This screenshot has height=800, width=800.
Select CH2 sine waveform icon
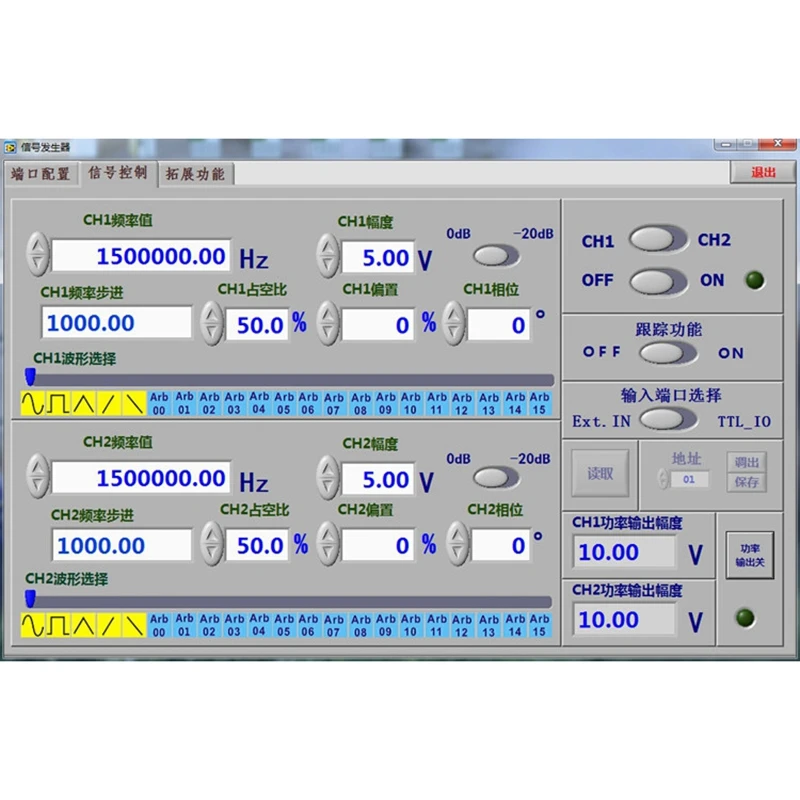pos(33,625)
